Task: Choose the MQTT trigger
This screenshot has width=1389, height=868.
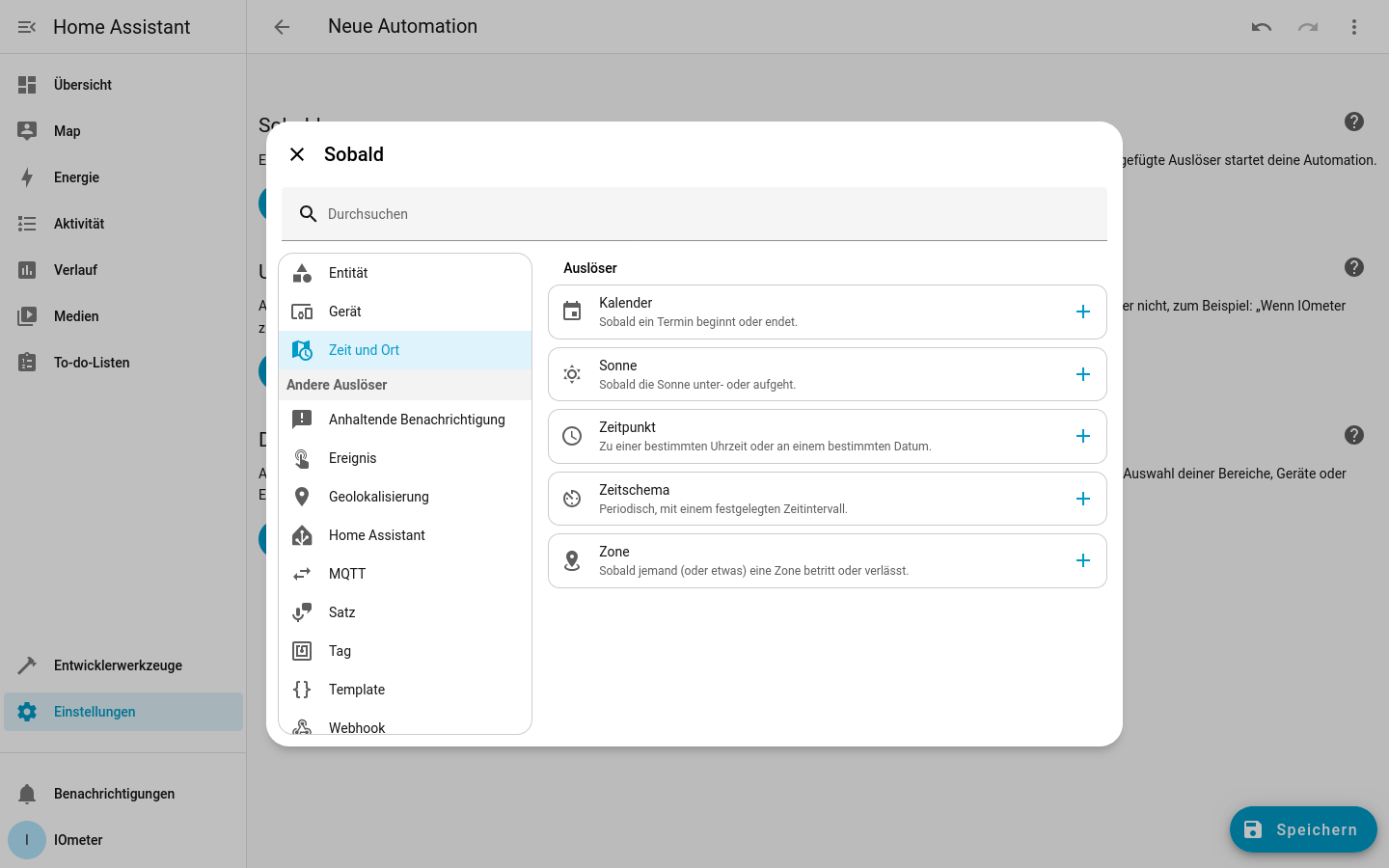Action: click(x=405, y=574)
